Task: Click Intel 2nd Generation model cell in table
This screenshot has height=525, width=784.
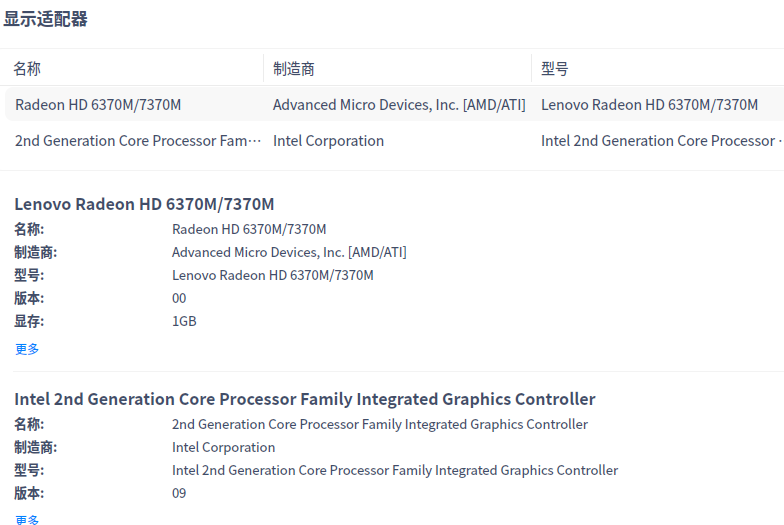Action: point(660,141)
